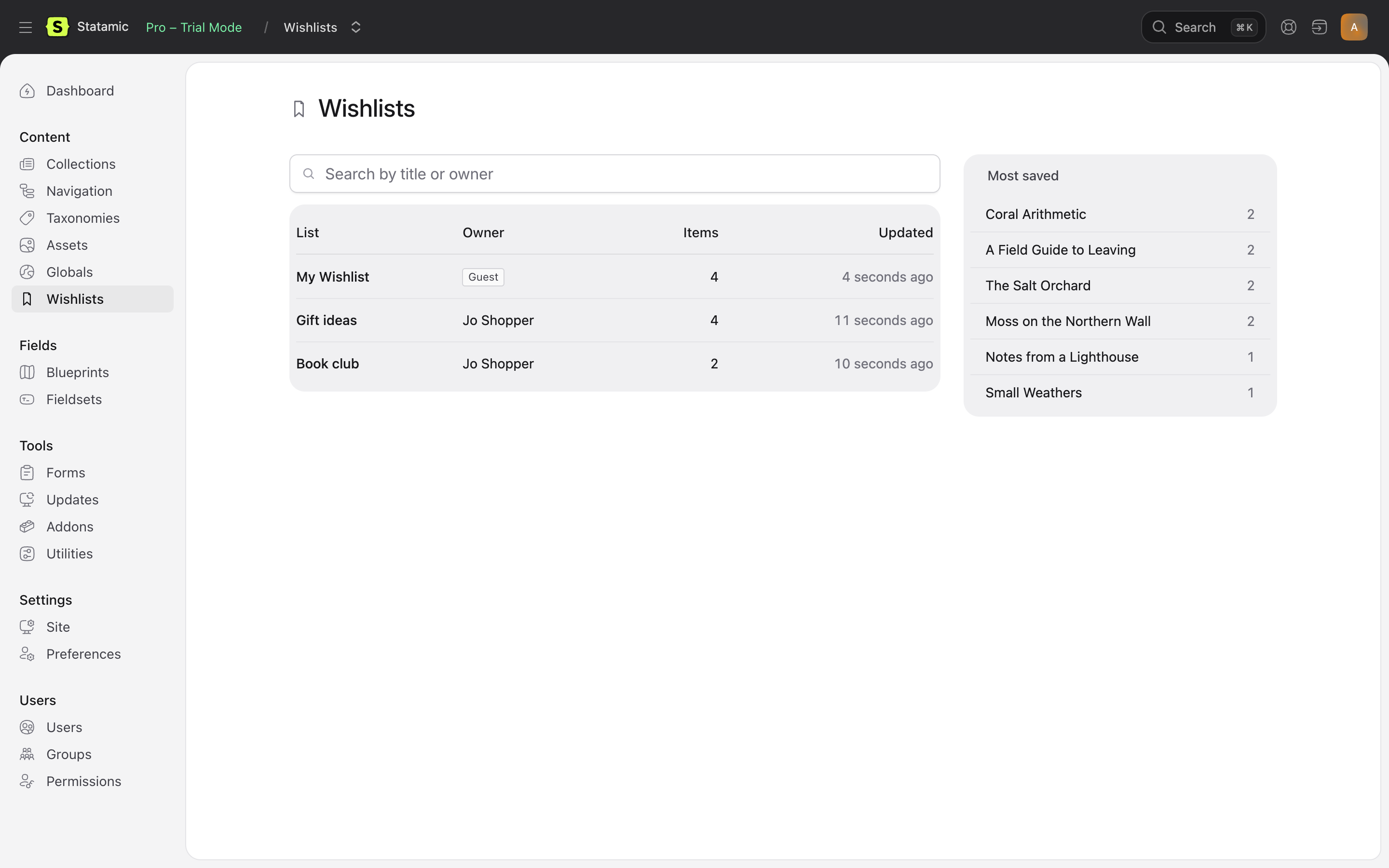Expand the Wishlists breadcrumb switcher

coord(356,27)
